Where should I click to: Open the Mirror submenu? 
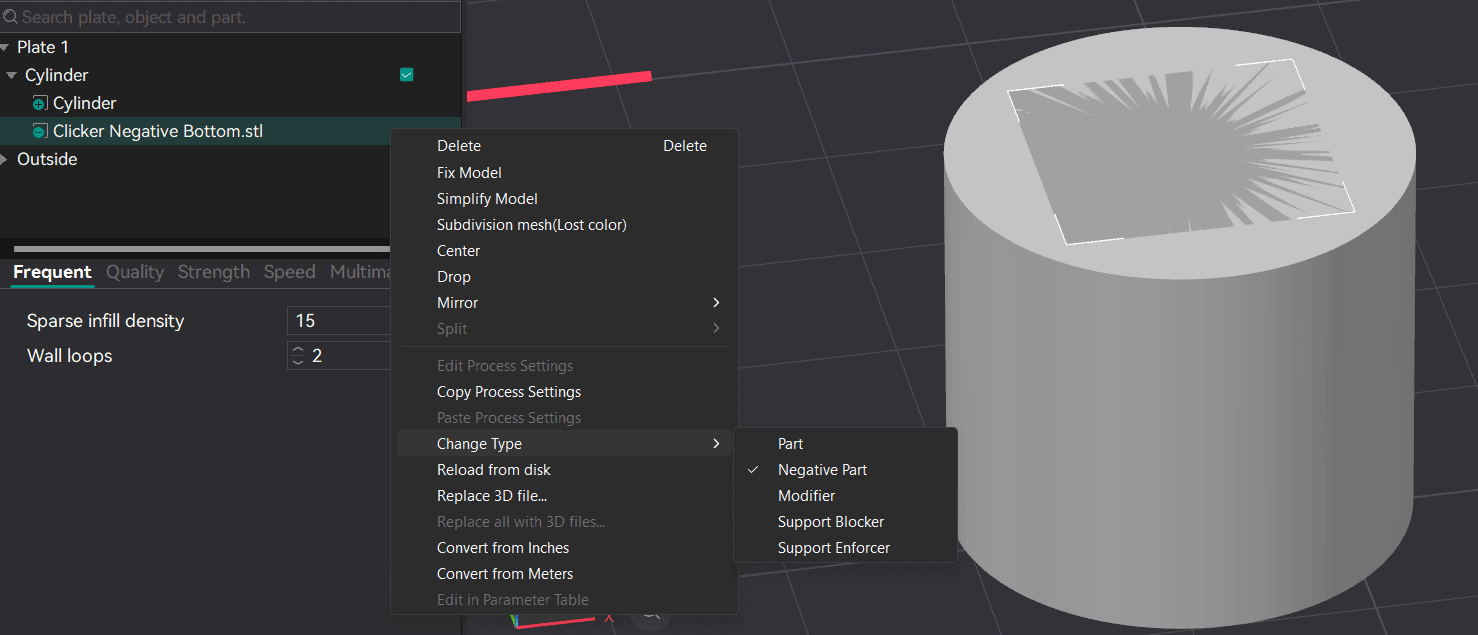[564, 303]
